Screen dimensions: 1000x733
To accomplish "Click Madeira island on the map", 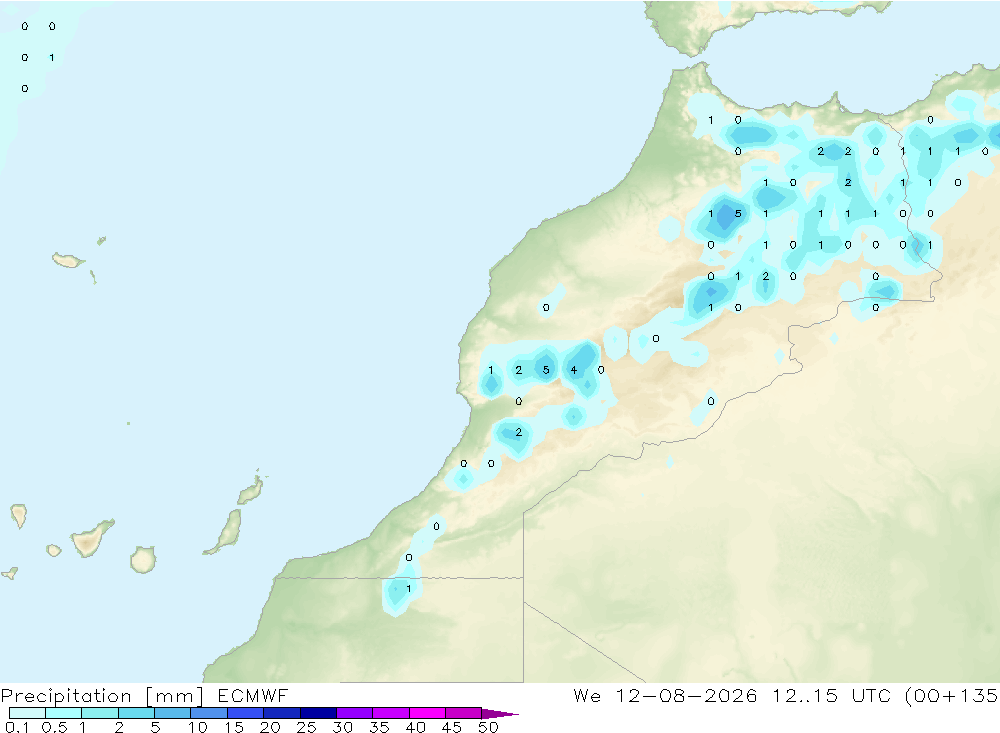I will coord(68,260).
